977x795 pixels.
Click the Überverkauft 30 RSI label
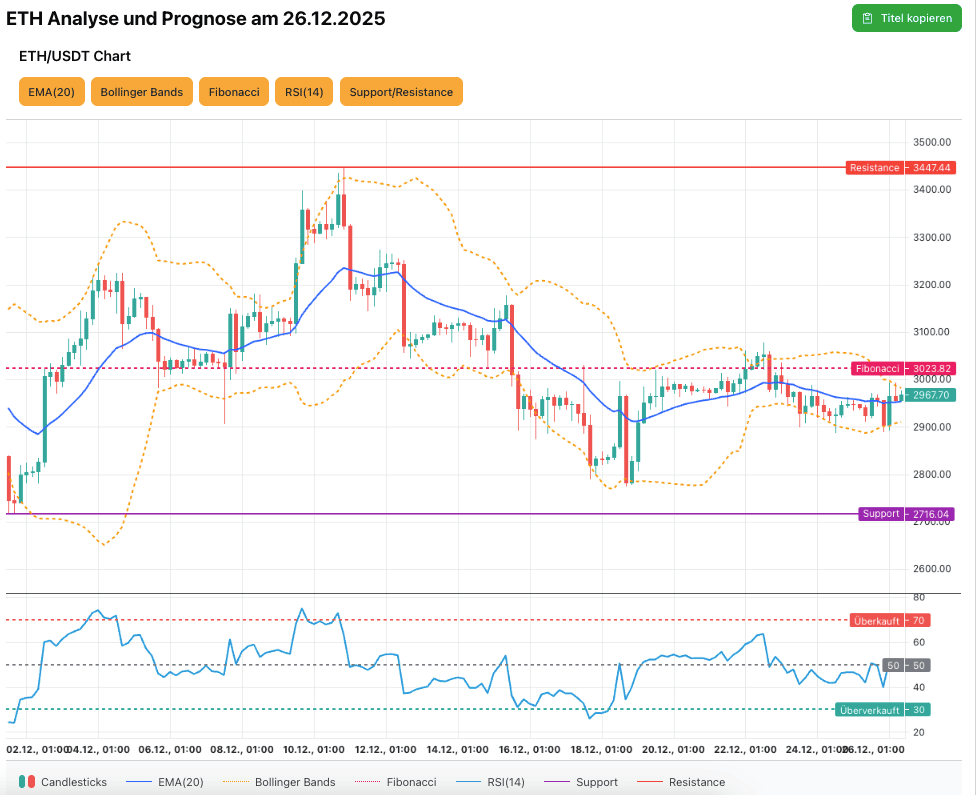pos(882,710)
